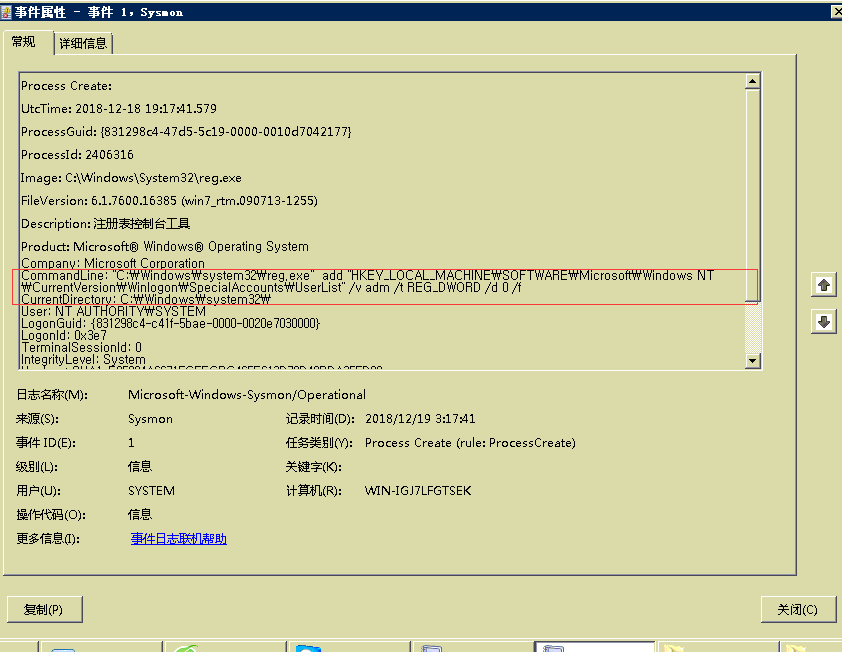Click the recorded time 2018/12/19 3:17:41

click(x=420, y=419)
